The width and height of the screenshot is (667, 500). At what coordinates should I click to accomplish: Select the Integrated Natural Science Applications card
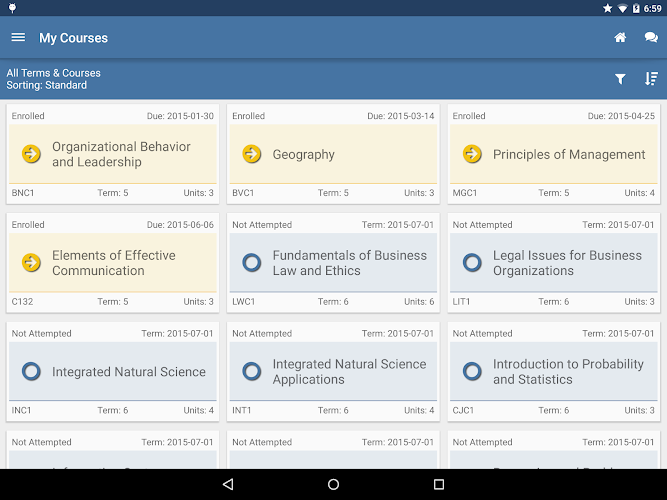coord(349,372)
